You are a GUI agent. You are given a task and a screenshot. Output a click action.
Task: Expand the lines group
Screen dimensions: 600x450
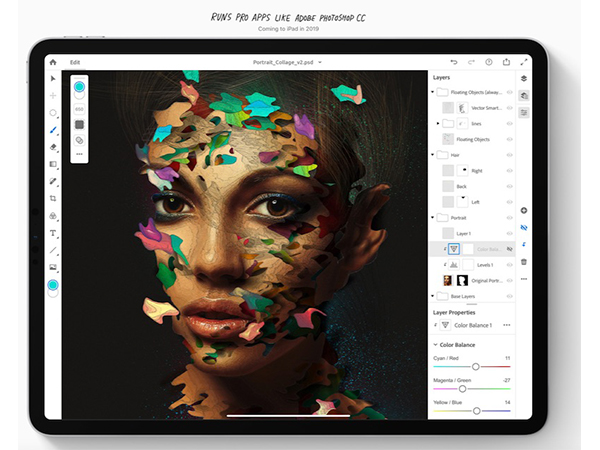click(438, 124)
